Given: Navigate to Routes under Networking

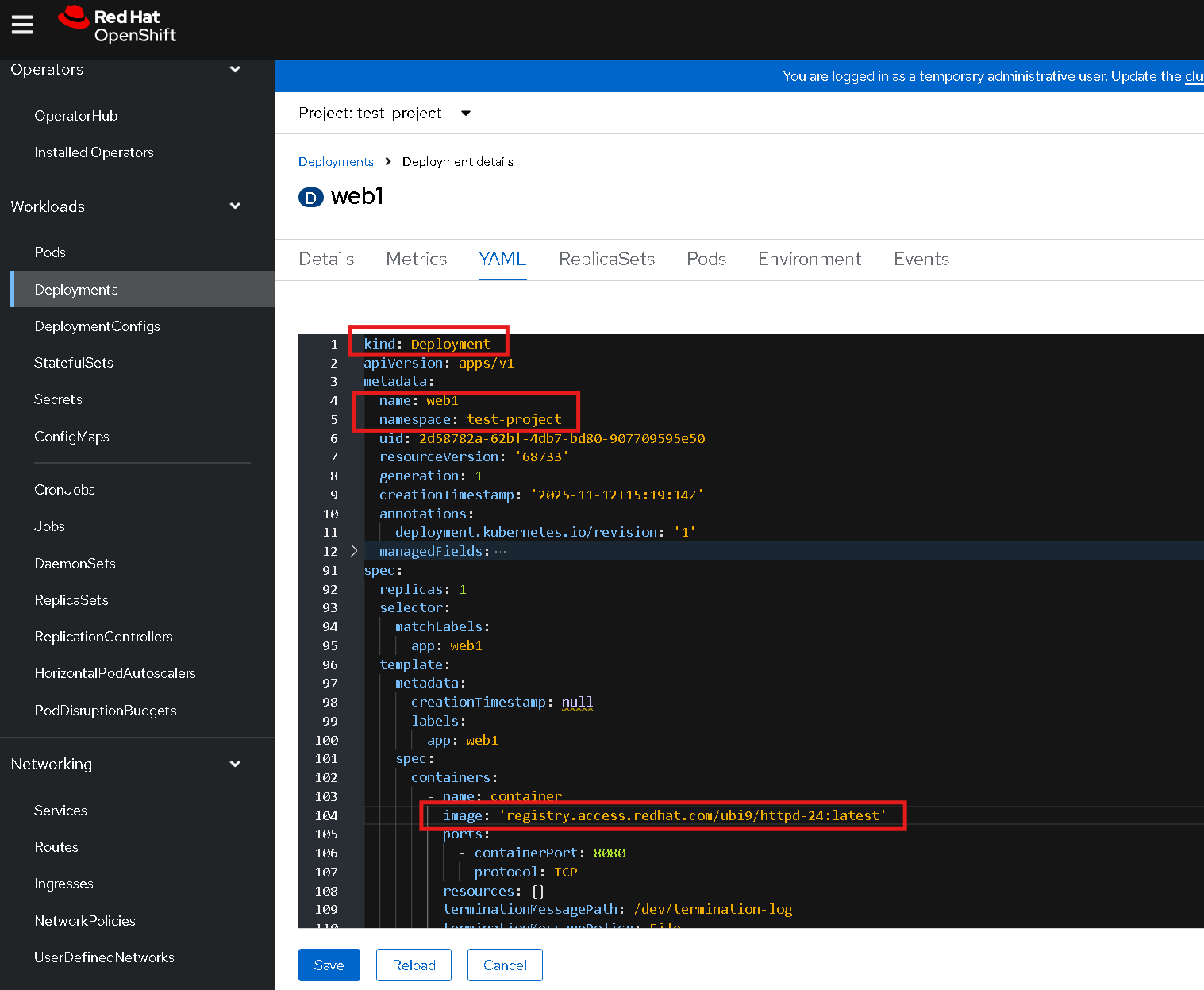Looking at the screenshot, I should [x=56, y=847].
